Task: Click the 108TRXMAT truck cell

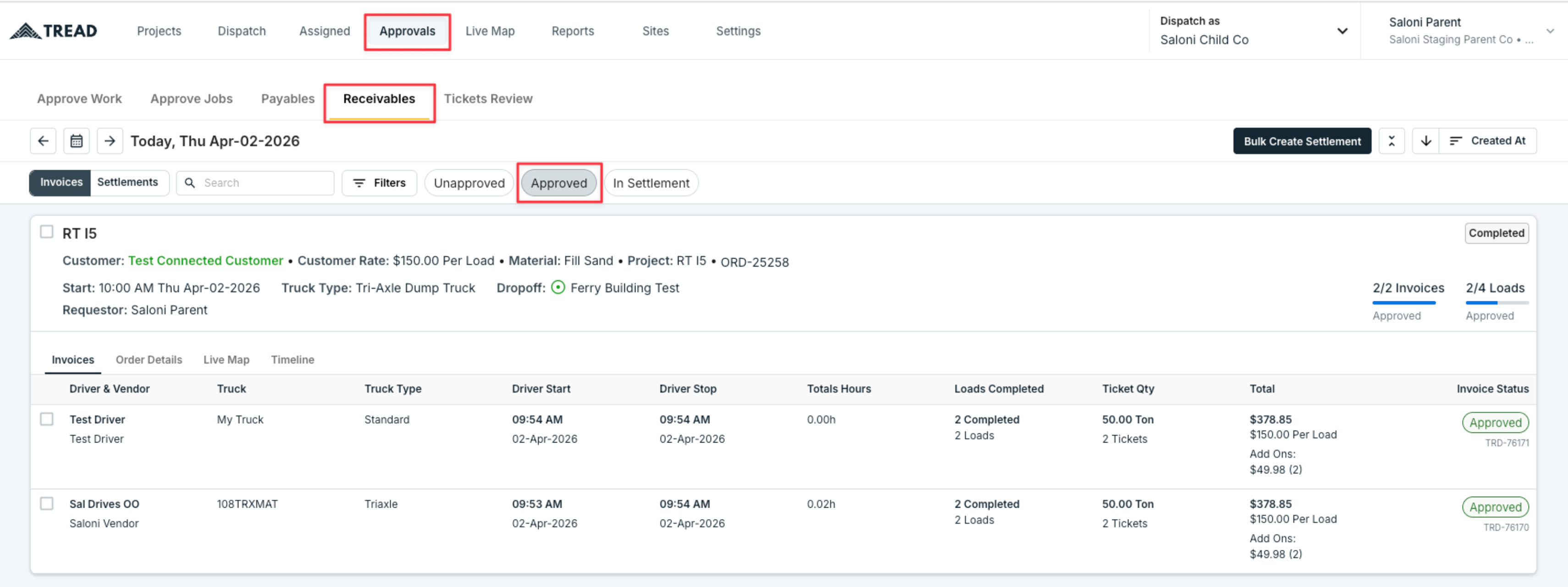Action: (x=247, y=504)
